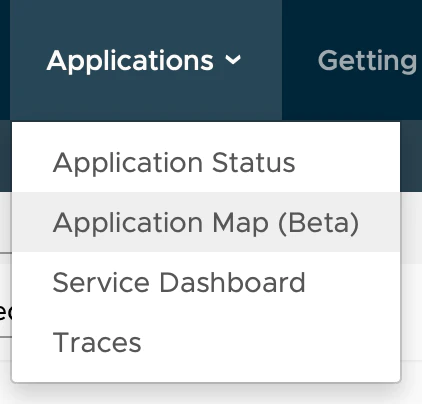Open the Service Dashboard menu item
Image resolution: width=422 pixels, height=404 pixels.
point(206,282)
